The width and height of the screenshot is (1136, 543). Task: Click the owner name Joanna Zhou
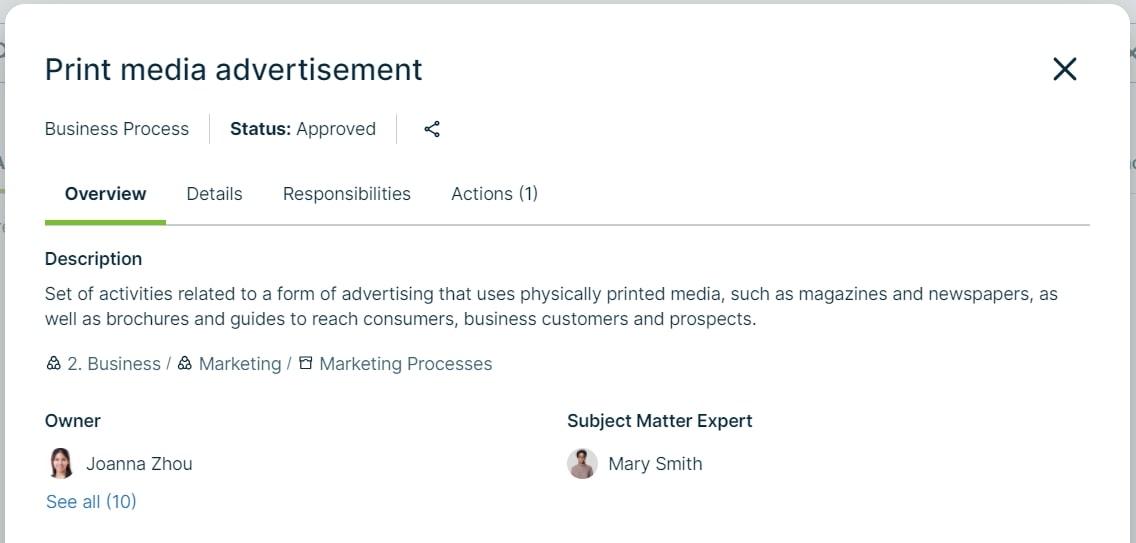click(139, 464)
